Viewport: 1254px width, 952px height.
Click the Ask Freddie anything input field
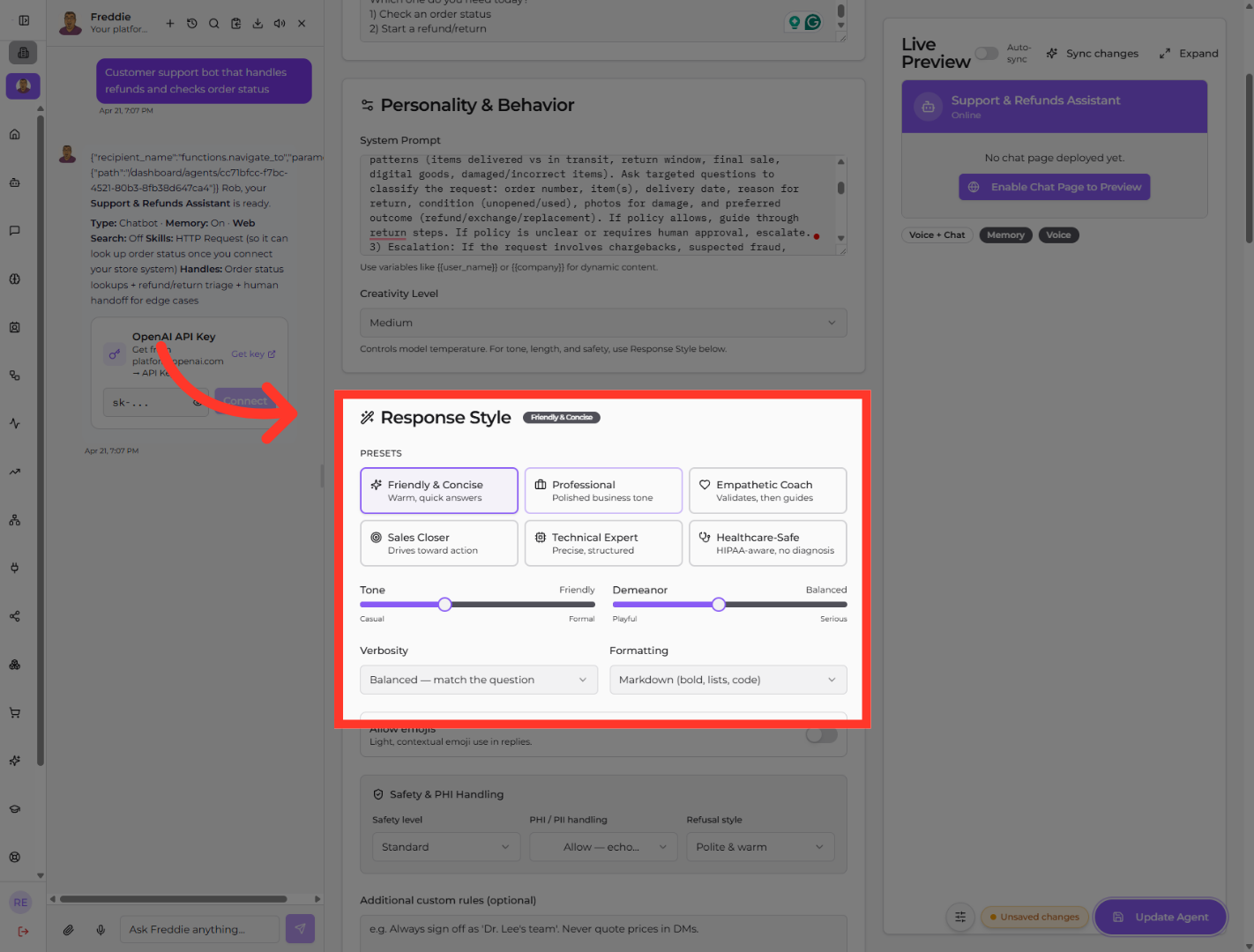(x=200, y=929)
